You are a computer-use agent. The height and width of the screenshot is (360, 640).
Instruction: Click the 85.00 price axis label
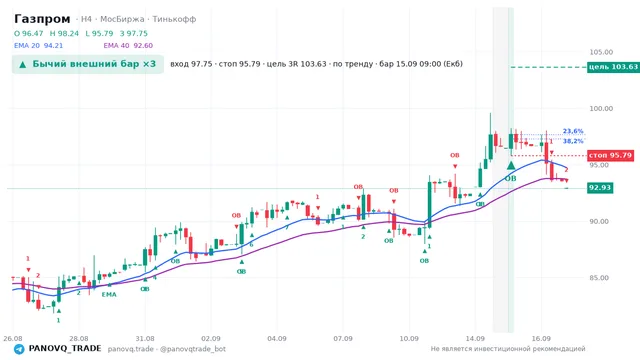[x=599, y=278]
